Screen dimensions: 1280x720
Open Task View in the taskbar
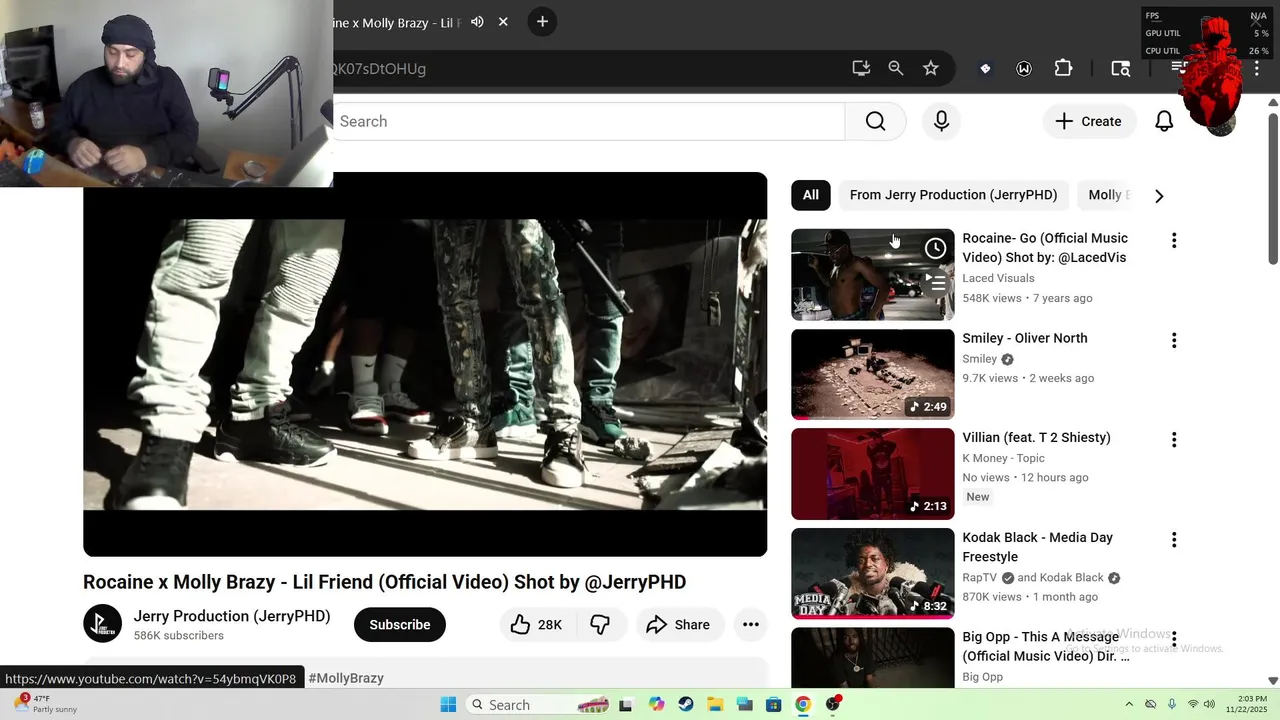pos(626,704)
